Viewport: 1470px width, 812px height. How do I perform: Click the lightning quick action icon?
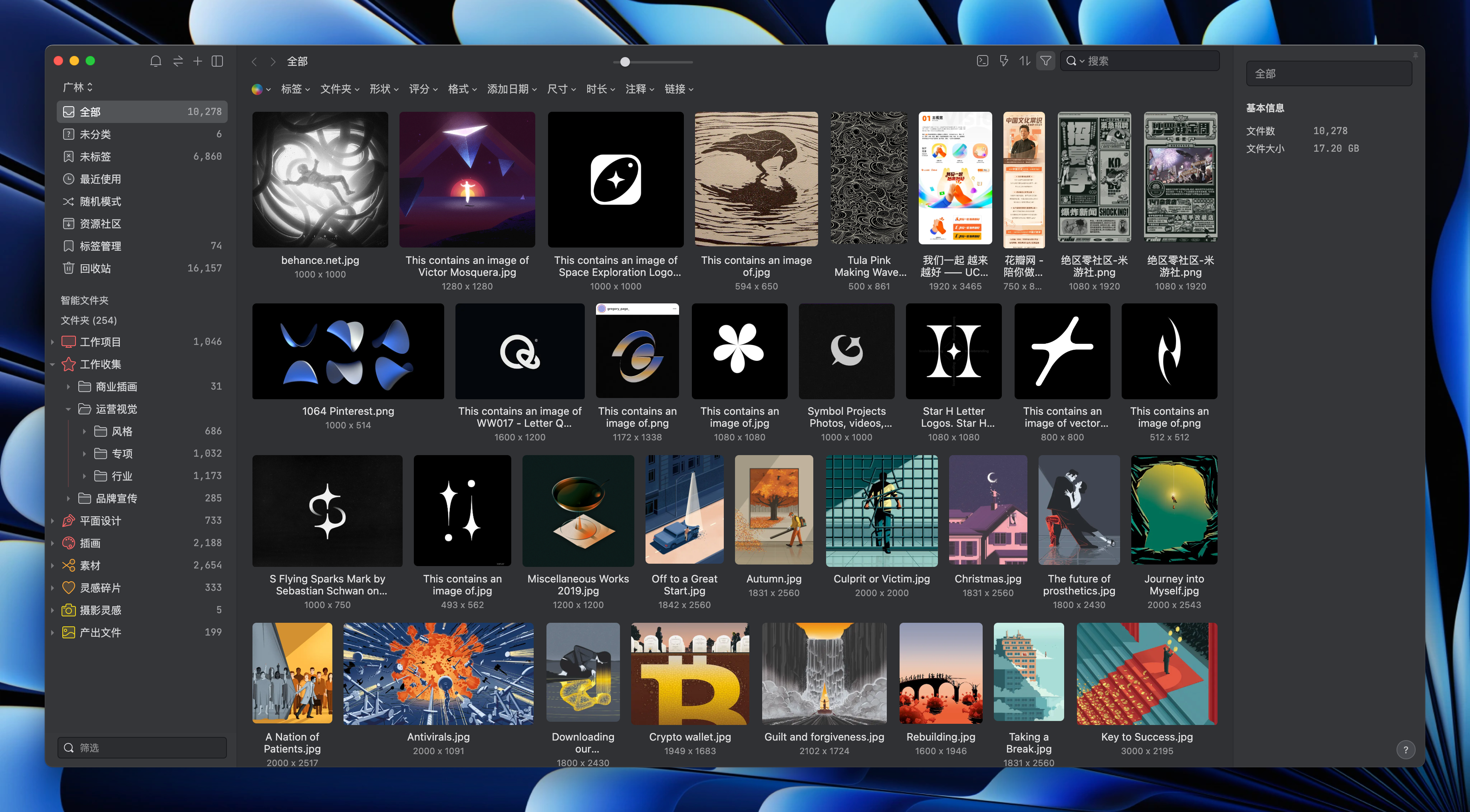[1004, 61]
